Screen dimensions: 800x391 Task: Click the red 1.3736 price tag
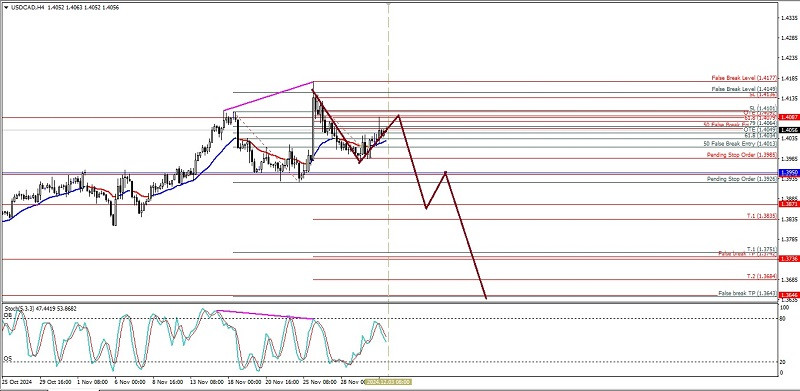(x=789, y=259)
